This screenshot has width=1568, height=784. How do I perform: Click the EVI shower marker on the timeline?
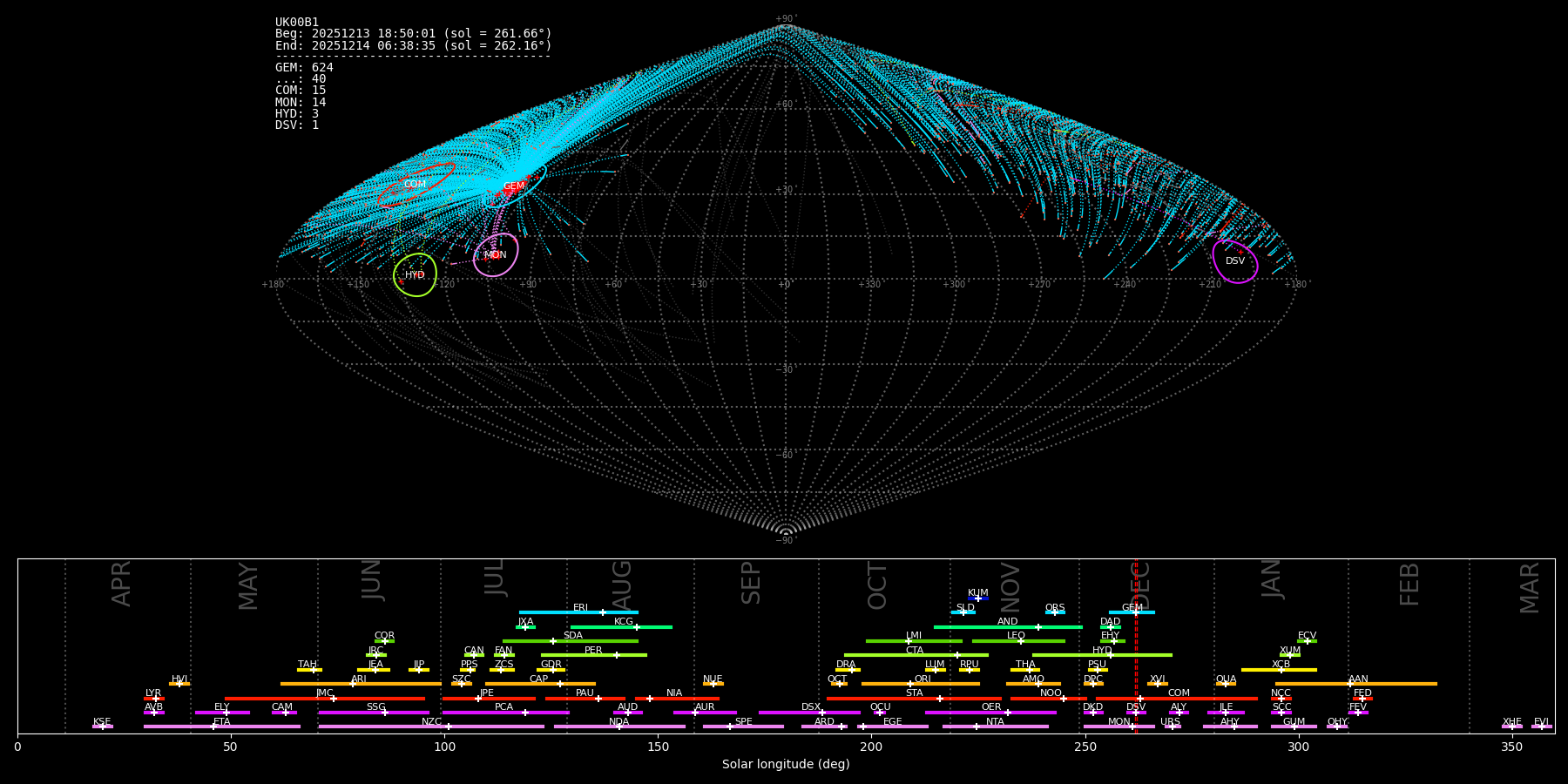(x=1542, y=727)
